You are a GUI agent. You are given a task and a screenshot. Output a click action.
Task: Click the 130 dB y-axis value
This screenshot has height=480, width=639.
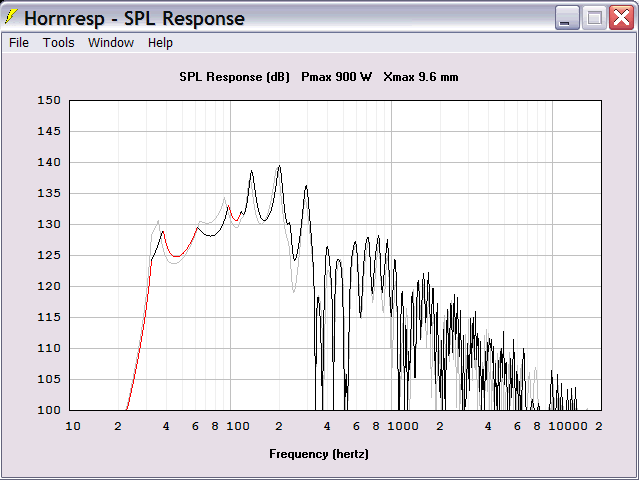[x=49, y=224]
